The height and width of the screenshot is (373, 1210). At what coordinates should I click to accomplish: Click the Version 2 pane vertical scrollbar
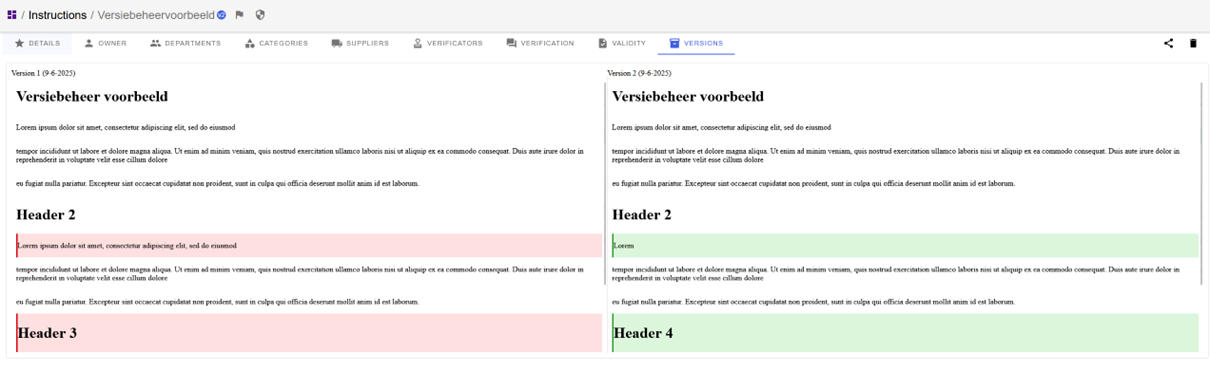(1202, 183)
